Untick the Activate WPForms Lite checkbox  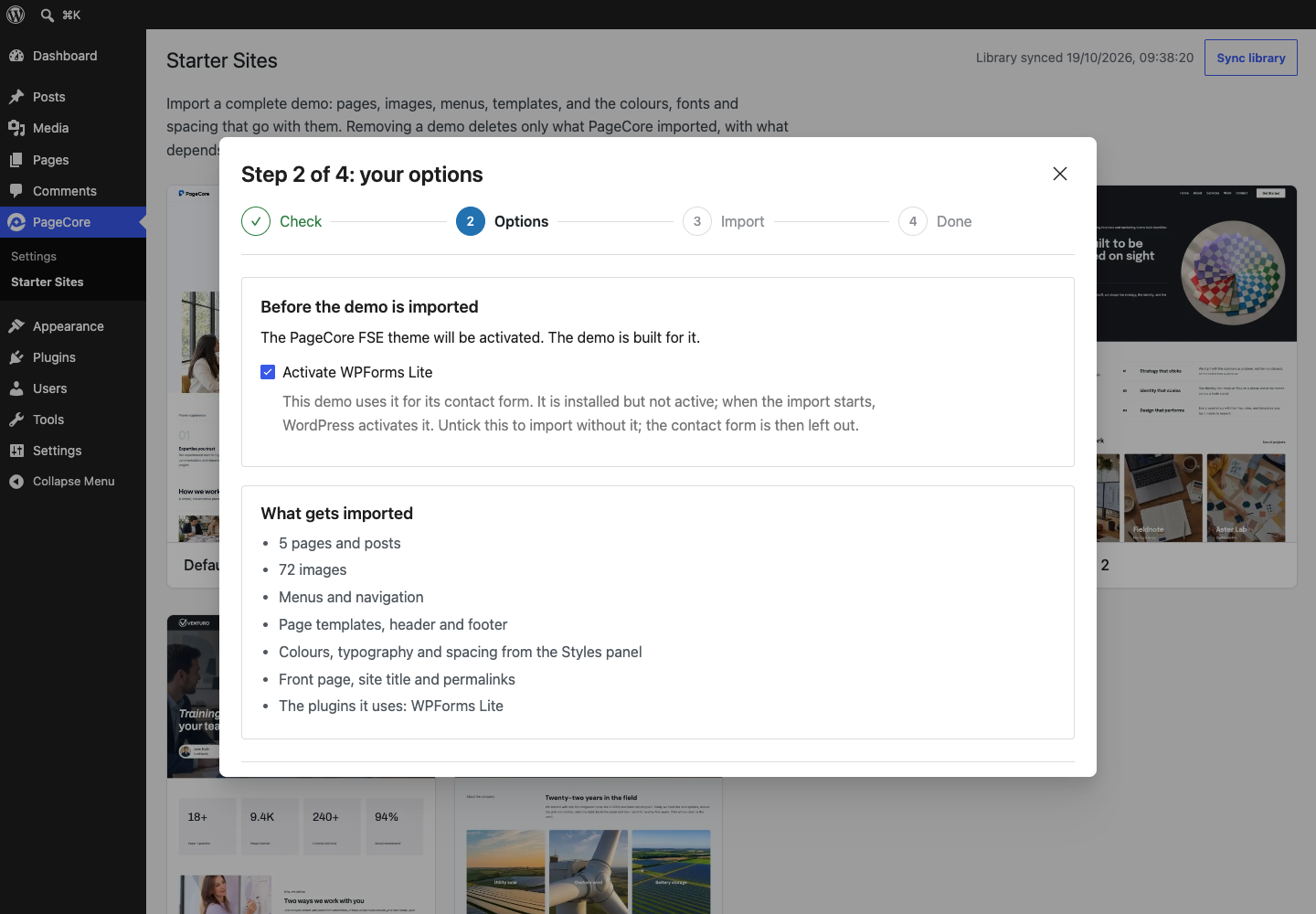coord(268,372)
